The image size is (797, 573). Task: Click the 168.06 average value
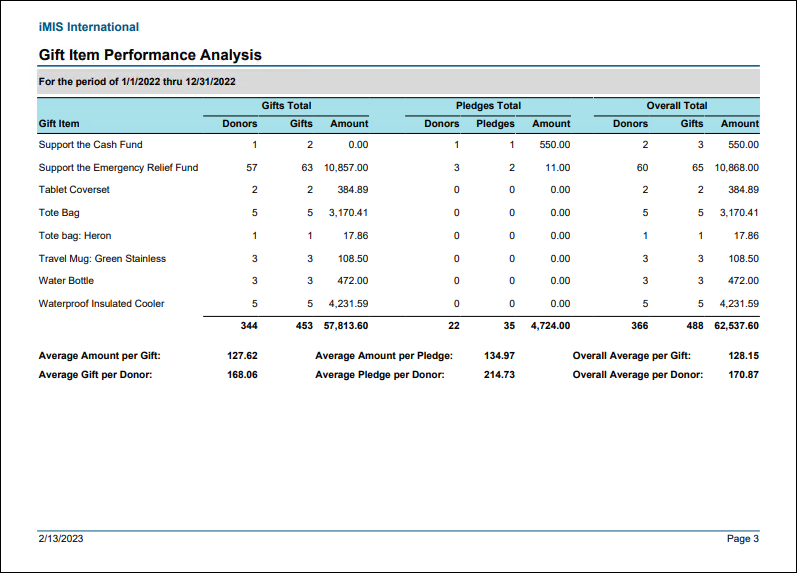point(242,375)
